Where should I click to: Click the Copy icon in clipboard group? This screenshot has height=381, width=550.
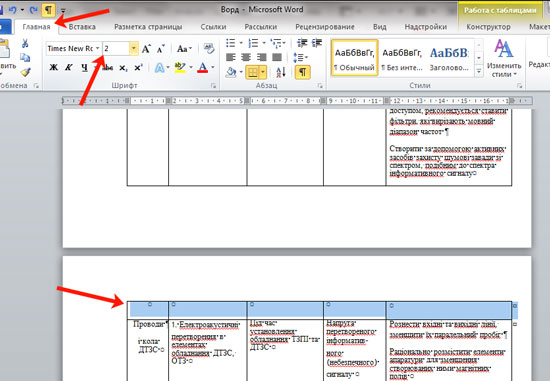coord(25,58)
